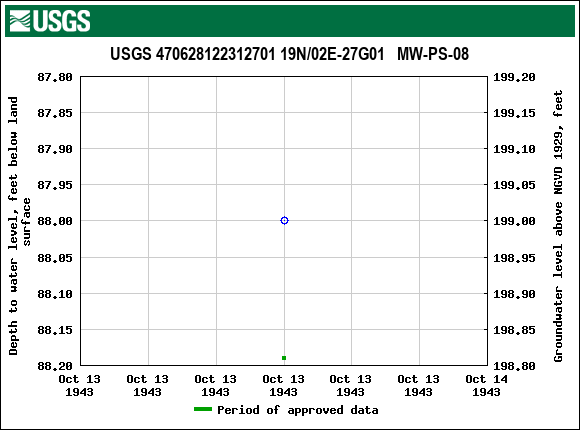The width and height of the screenshot is (580, 430).
Task: Click the left axis value 88.10
Action: [x=55, y=294]
